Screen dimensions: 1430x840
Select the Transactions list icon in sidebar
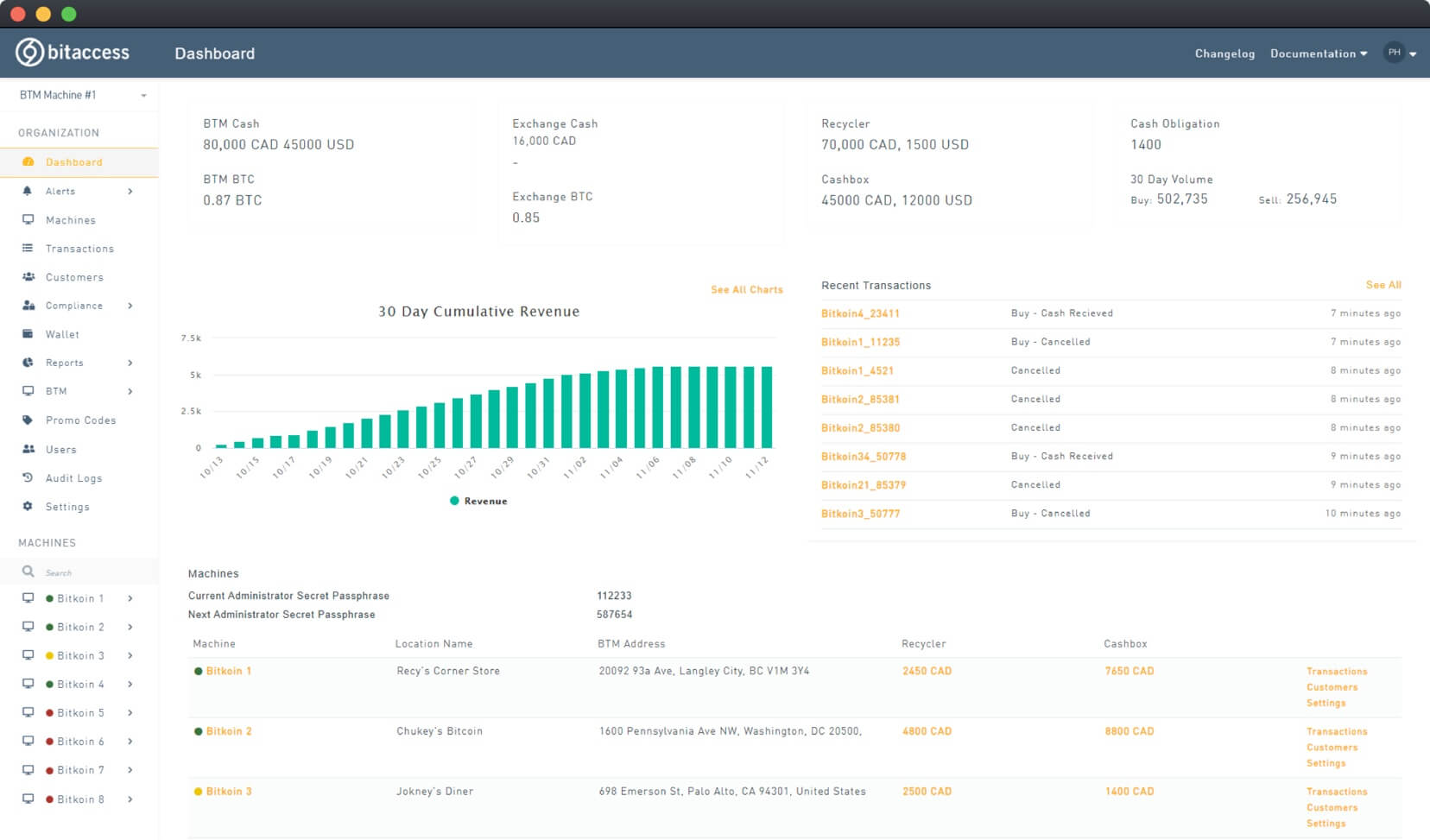coord(28,249)
